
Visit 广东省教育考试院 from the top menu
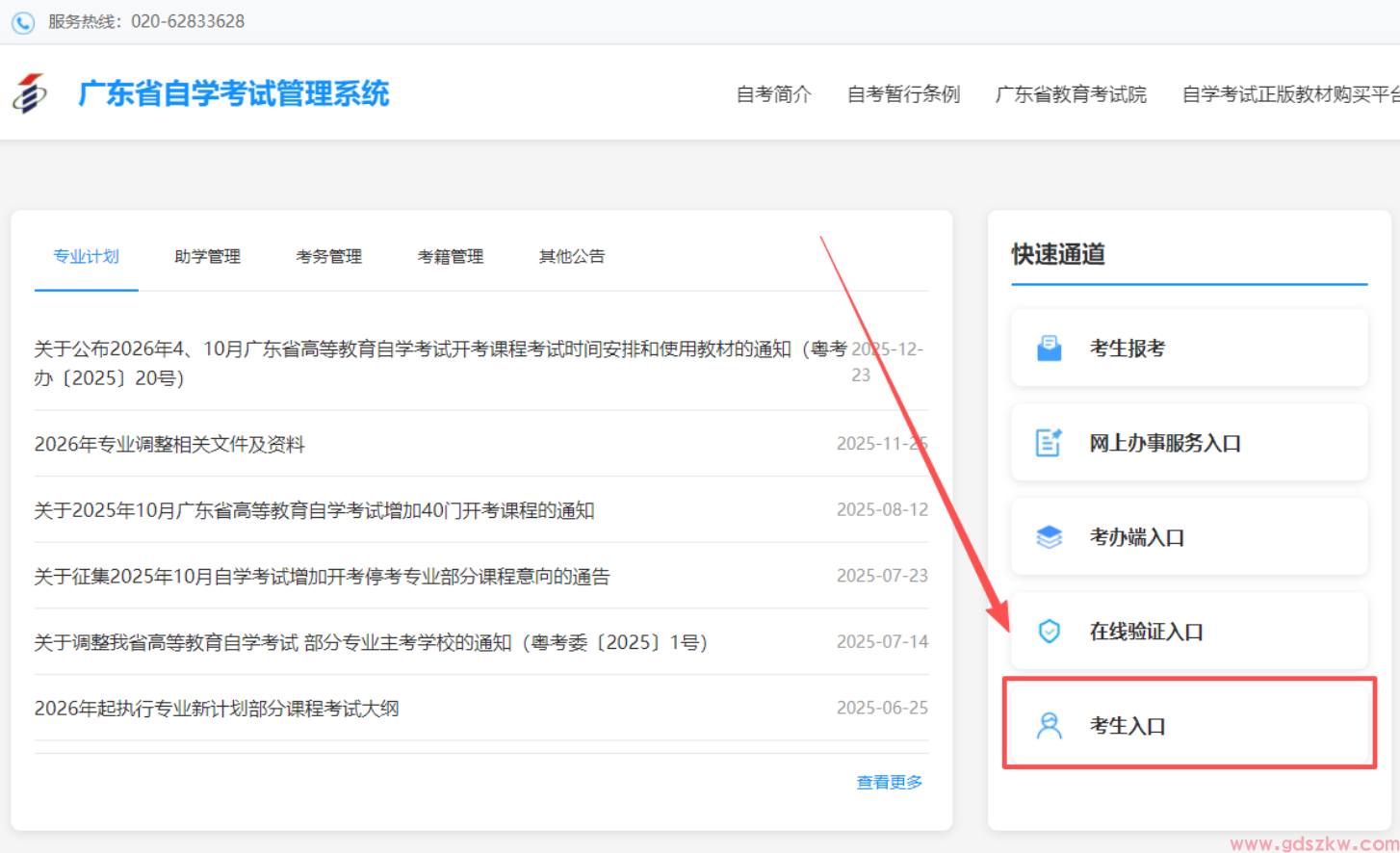coord(1072,93)
